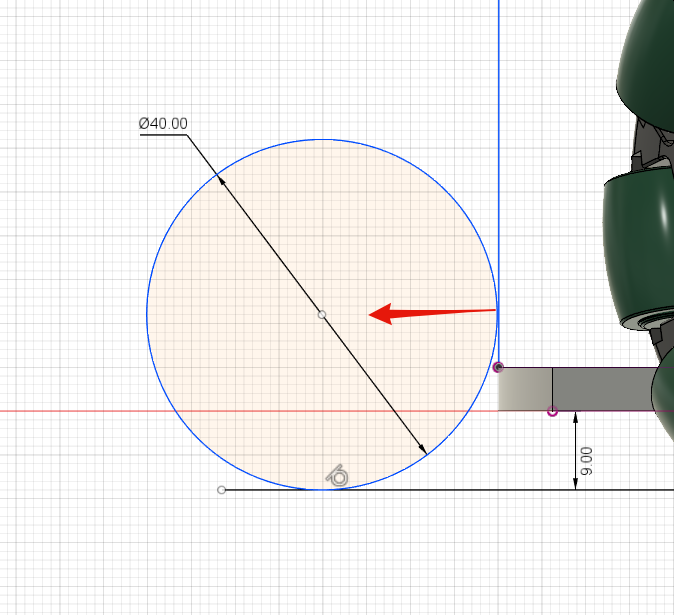Select the magenta projected point under the gray body

pyautogui.click(x=553, y=411)
